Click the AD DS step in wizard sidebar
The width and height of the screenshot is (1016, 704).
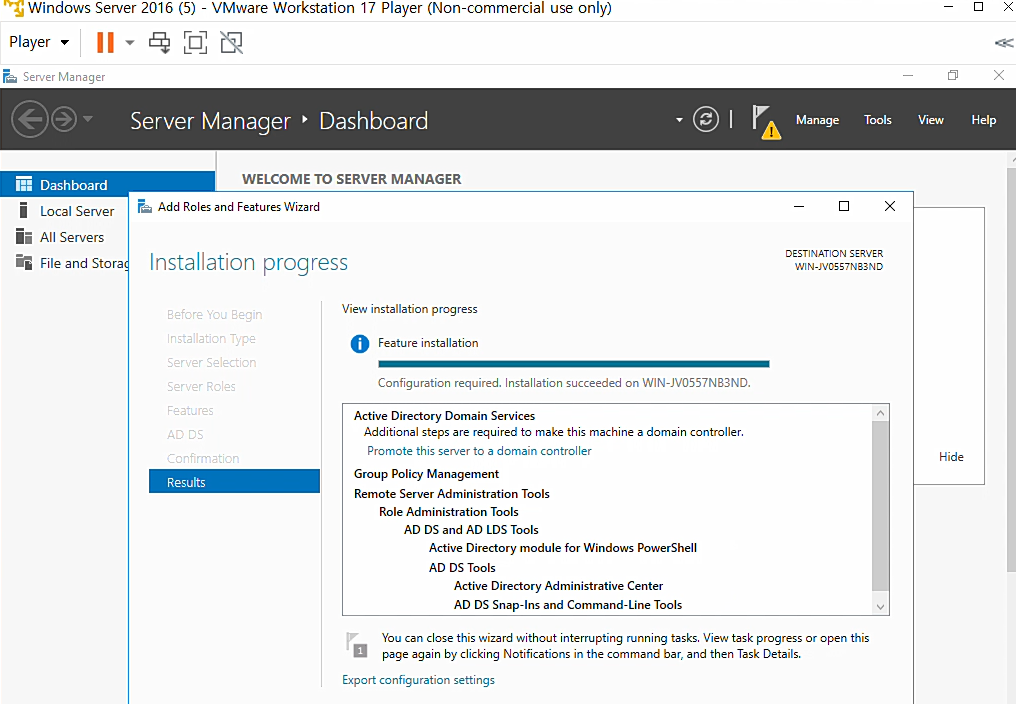click(x=185, y=434)
